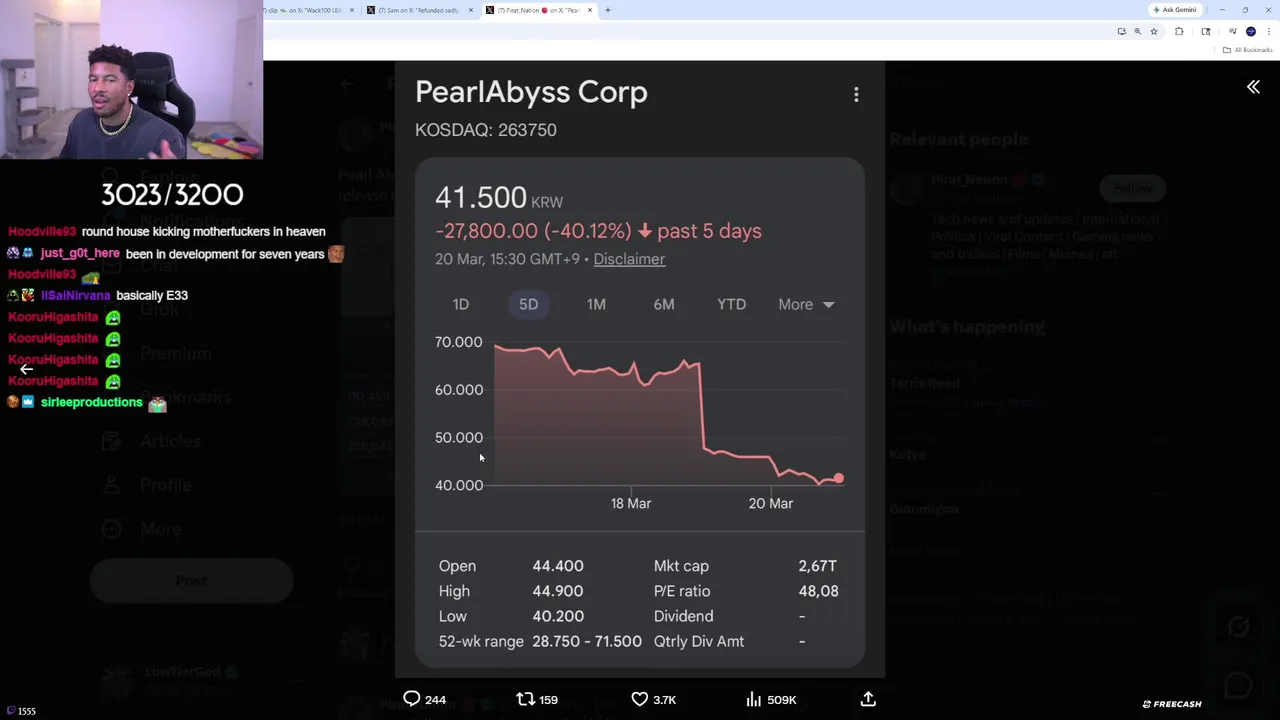
Task: Open the Chrome three-dot menu
Action: 1269,31
